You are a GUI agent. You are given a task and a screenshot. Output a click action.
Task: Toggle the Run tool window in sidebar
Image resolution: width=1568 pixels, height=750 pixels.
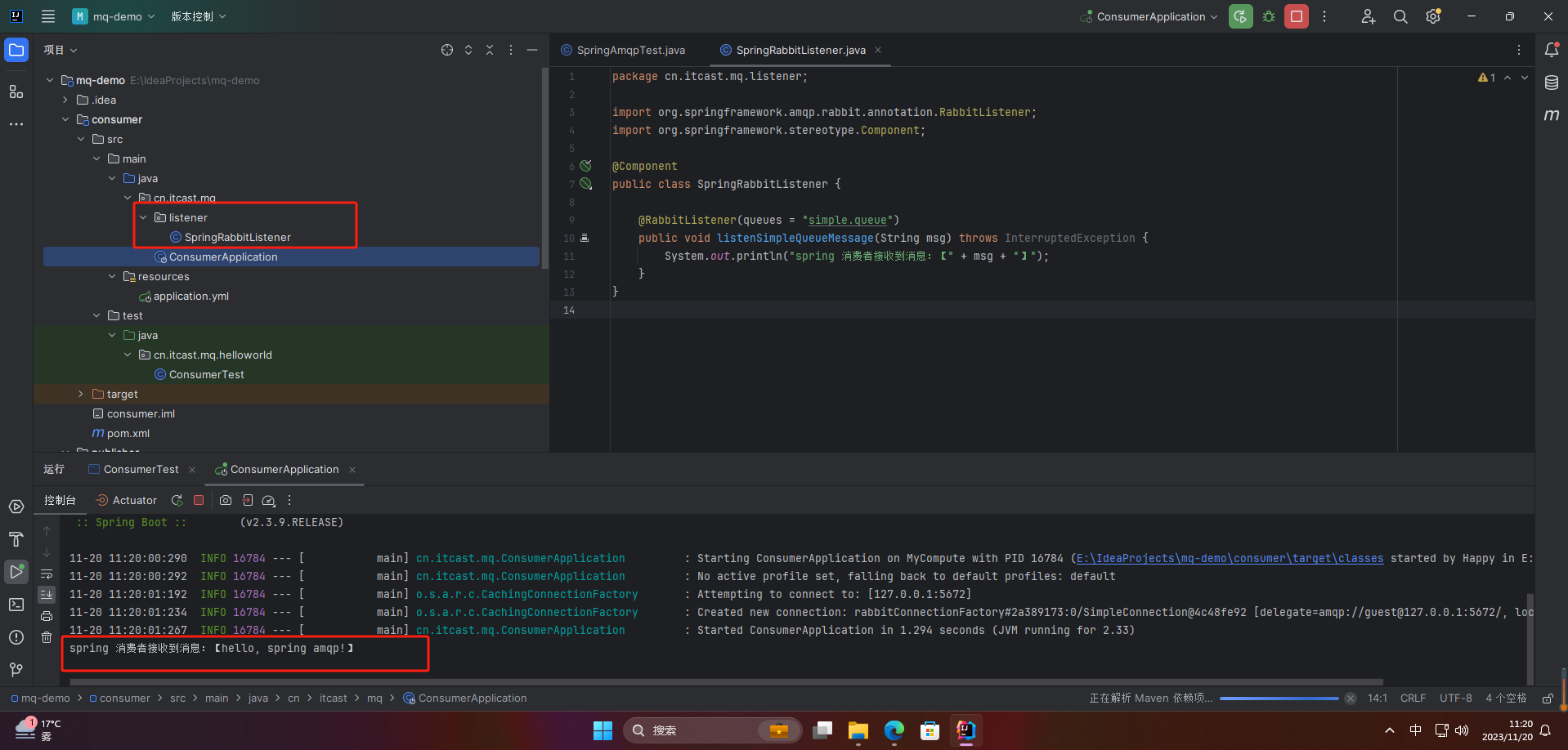point(16,572)
